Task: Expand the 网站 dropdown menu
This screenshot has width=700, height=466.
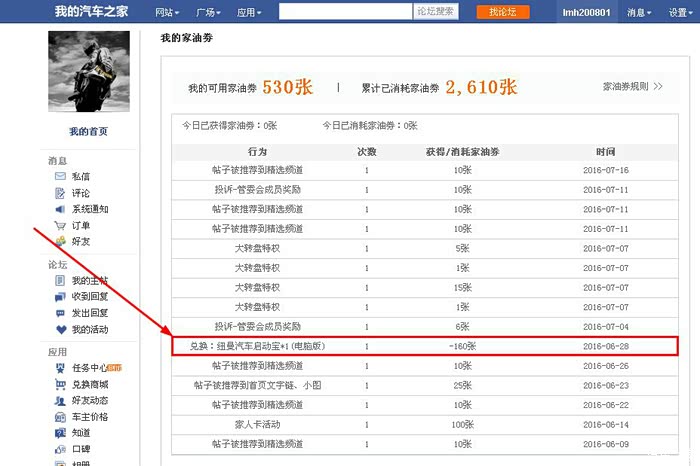Action: 169,12
